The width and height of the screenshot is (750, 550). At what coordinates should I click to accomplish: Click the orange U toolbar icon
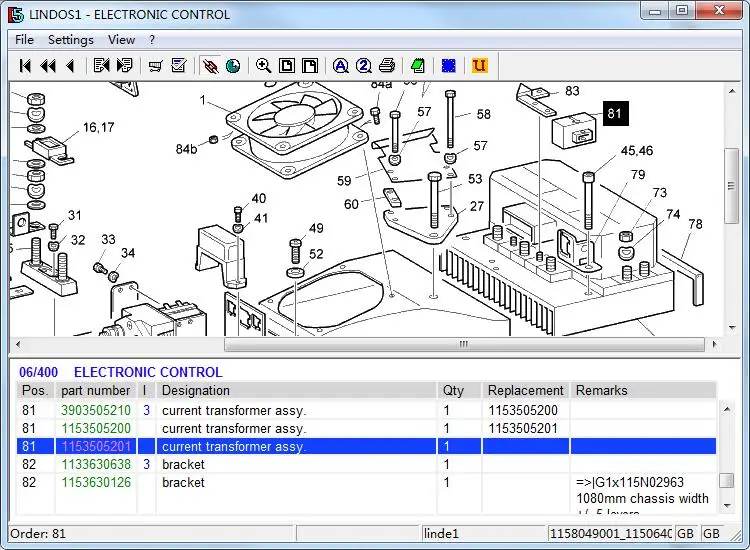click(x=479, y=66)
